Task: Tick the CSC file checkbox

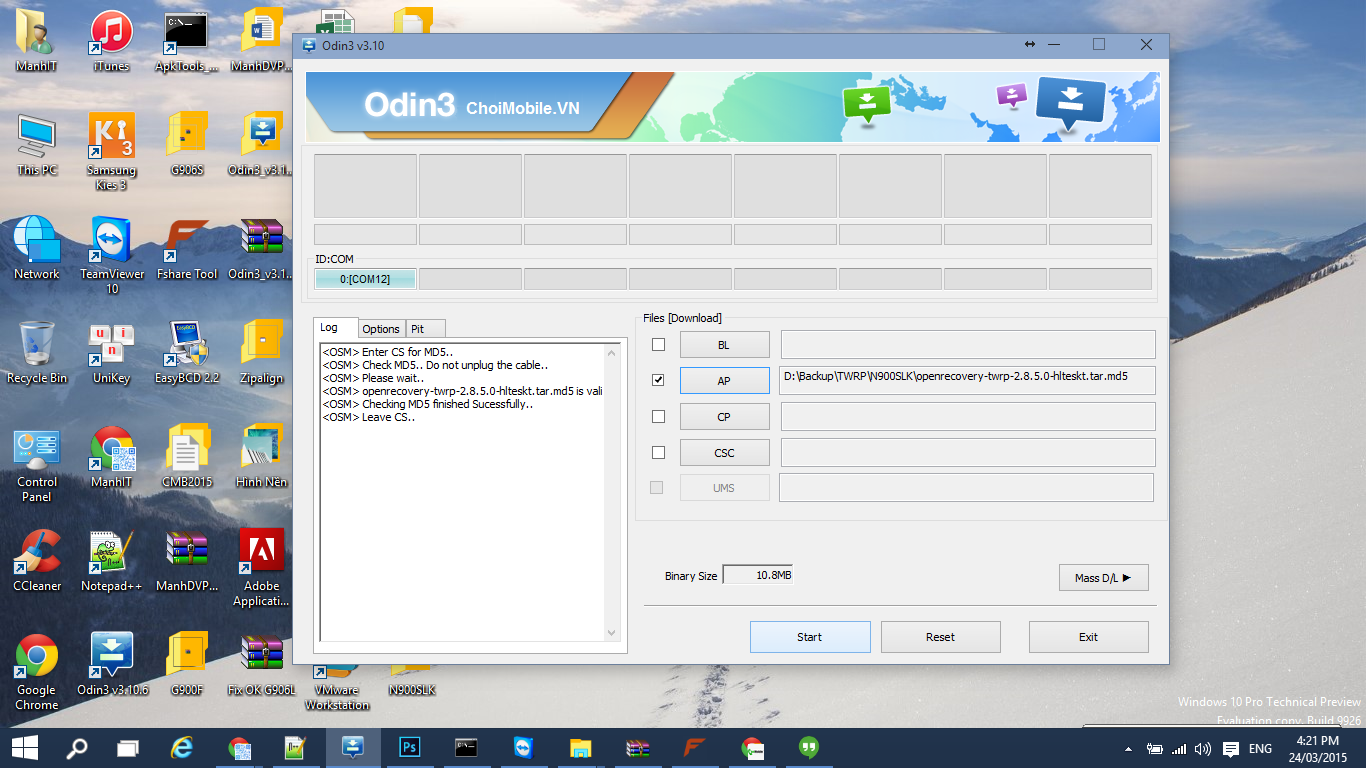Action: point(658,453)
